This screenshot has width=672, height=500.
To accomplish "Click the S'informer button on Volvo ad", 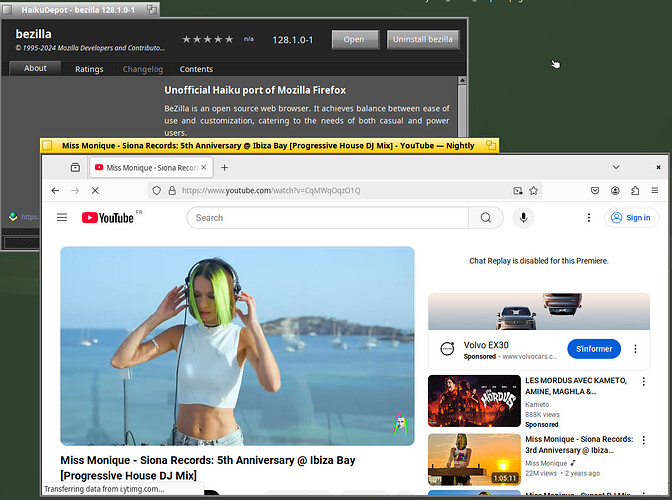I will (x=594, y=349).
